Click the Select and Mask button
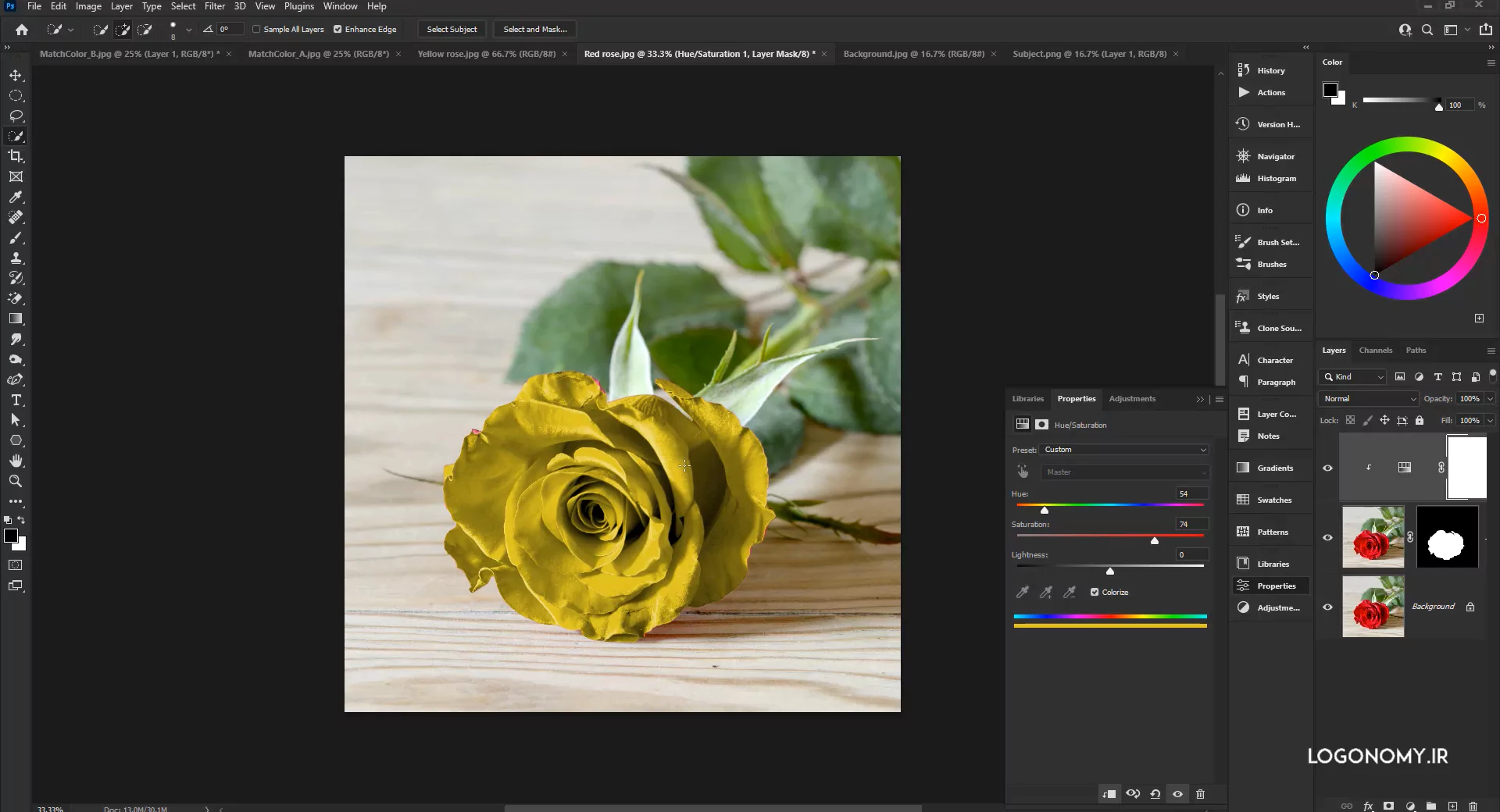This screenshot has width=1500, height=812. click(535, 30)
